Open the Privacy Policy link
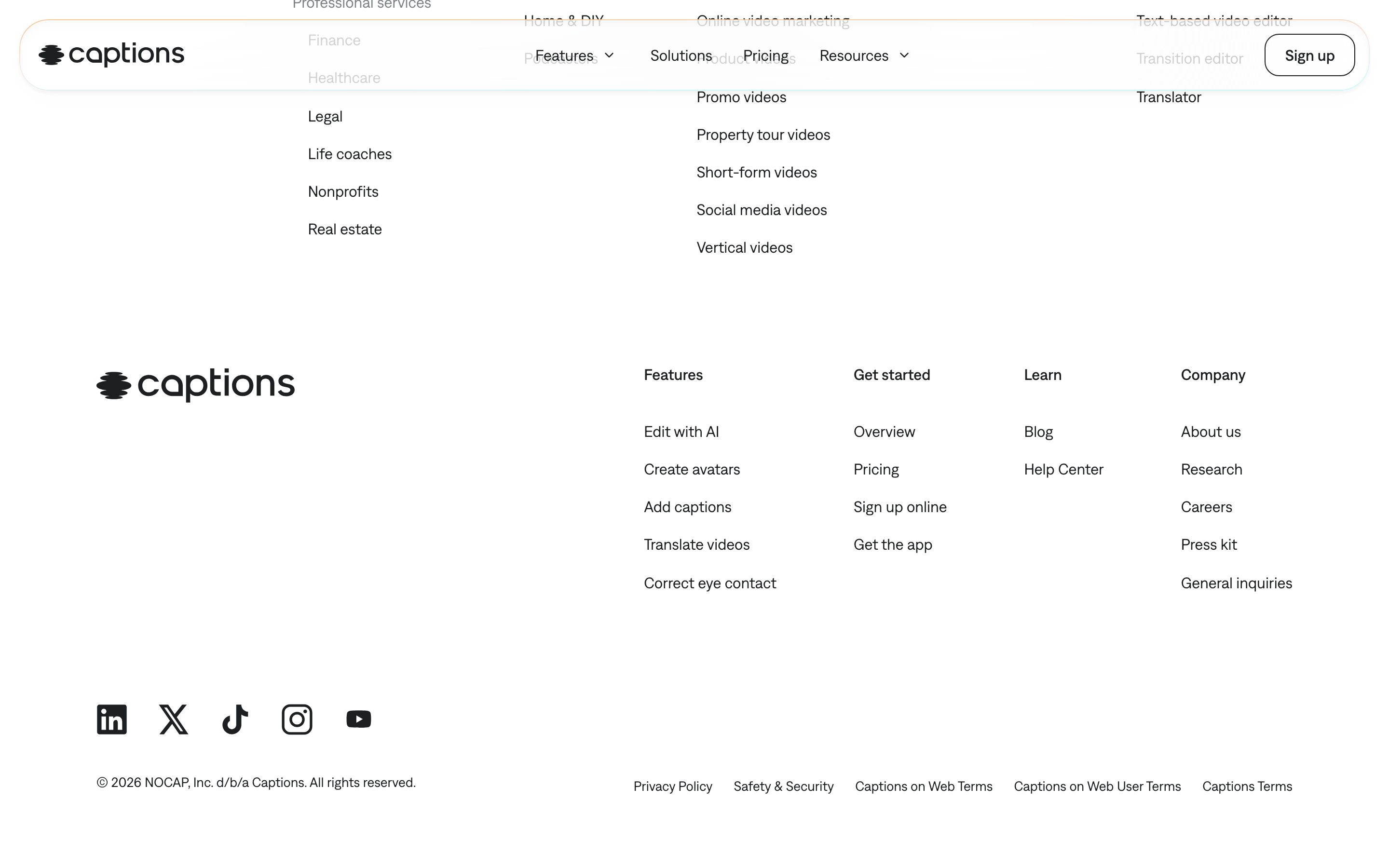Screen dimensions: 1389x868 click(672, 787)
